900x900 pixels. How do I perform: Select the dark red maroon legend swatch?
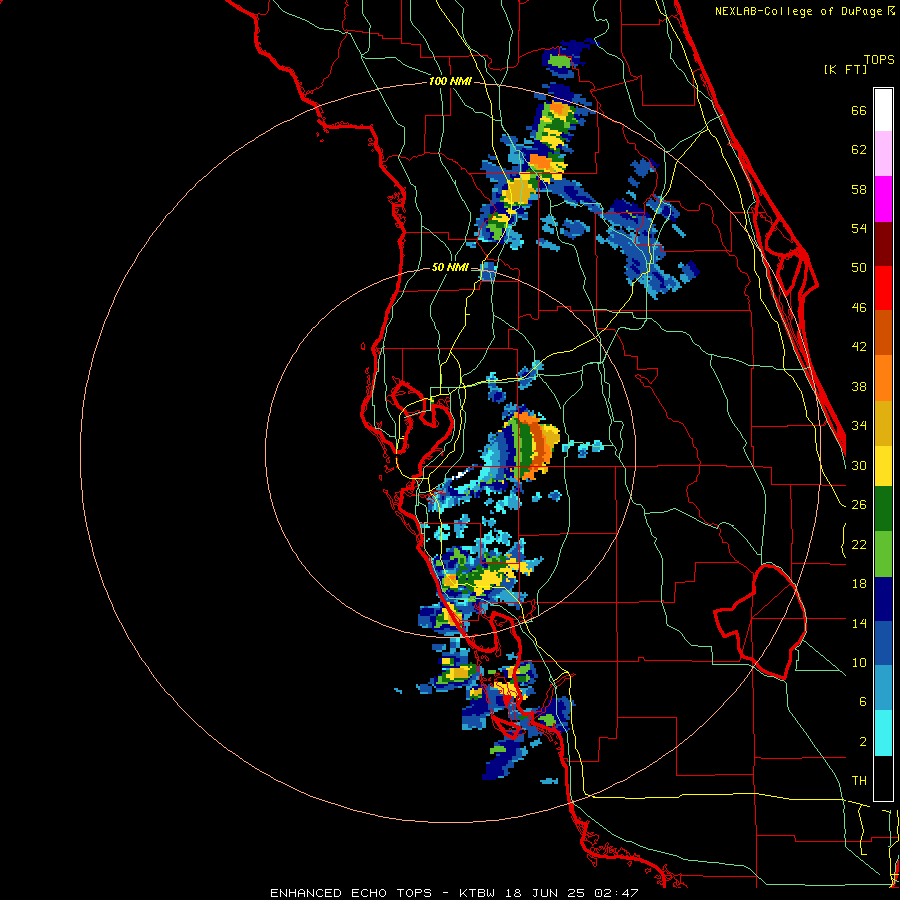[x=883, y=244]
